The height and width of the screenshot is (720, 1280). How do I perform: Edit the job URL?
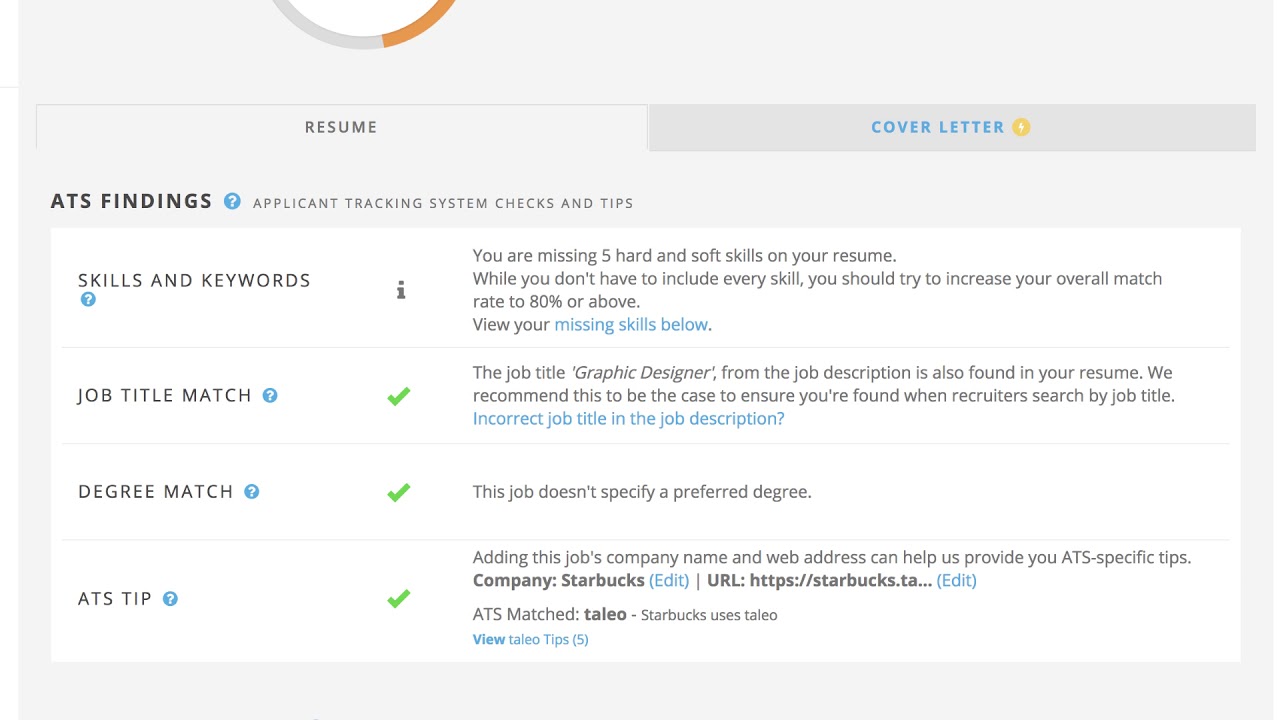(956, 580)
